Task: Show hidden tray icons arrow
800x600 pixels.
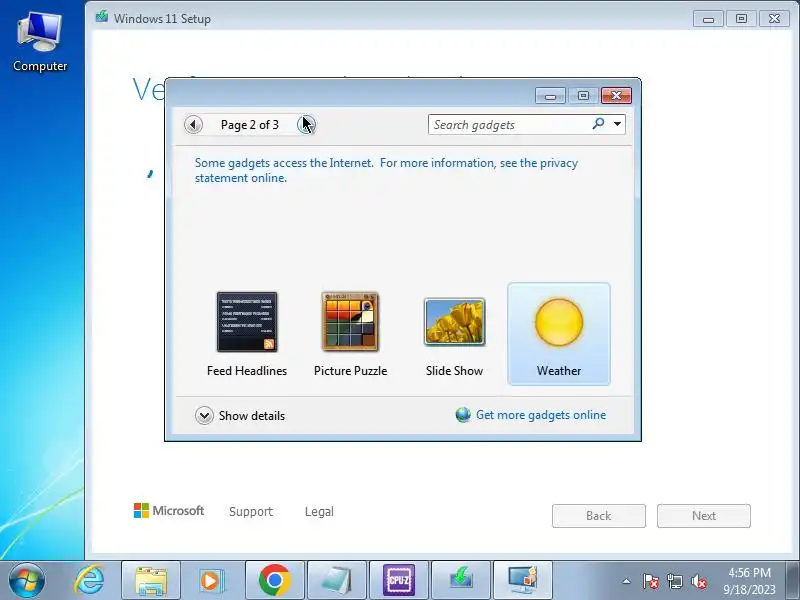Action: click(627, 581)
